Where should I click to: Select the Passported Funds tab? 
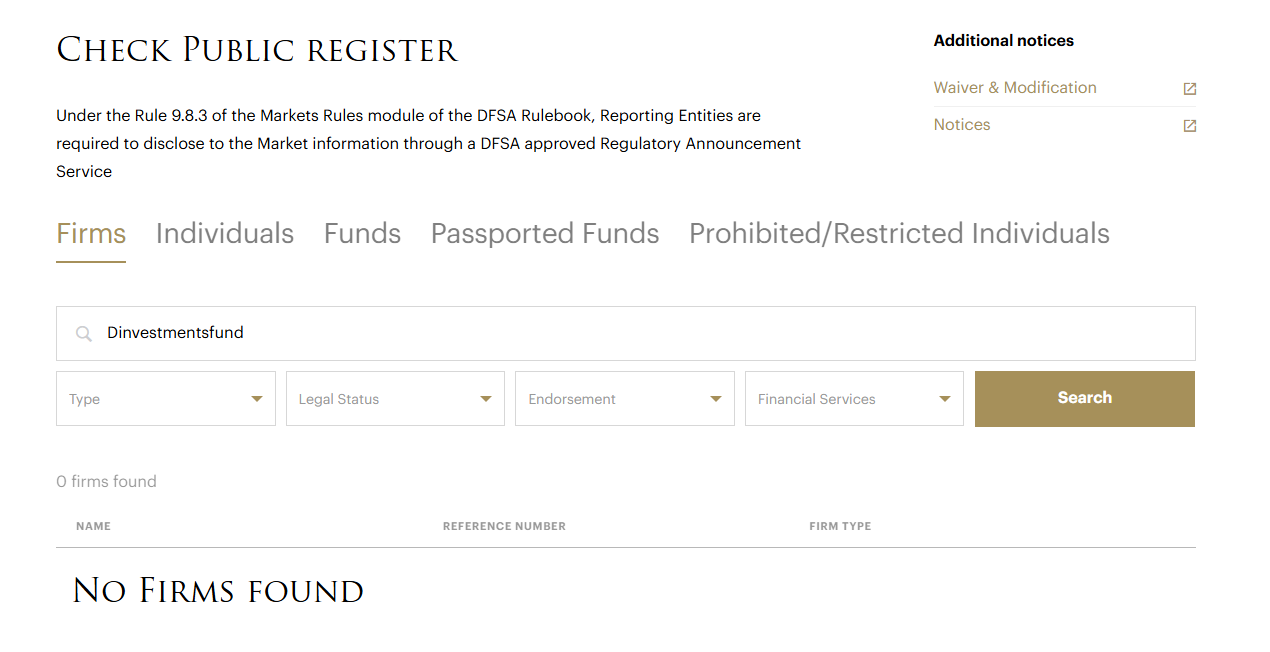point(545,234)
